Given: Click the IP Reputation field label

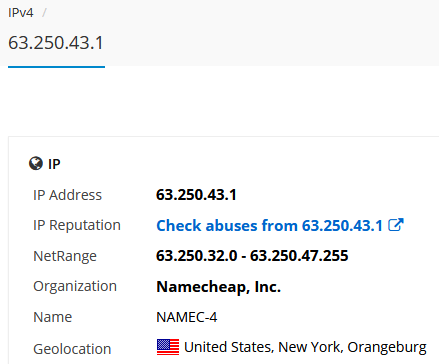Looking at the screenshot, I should 77,225.
